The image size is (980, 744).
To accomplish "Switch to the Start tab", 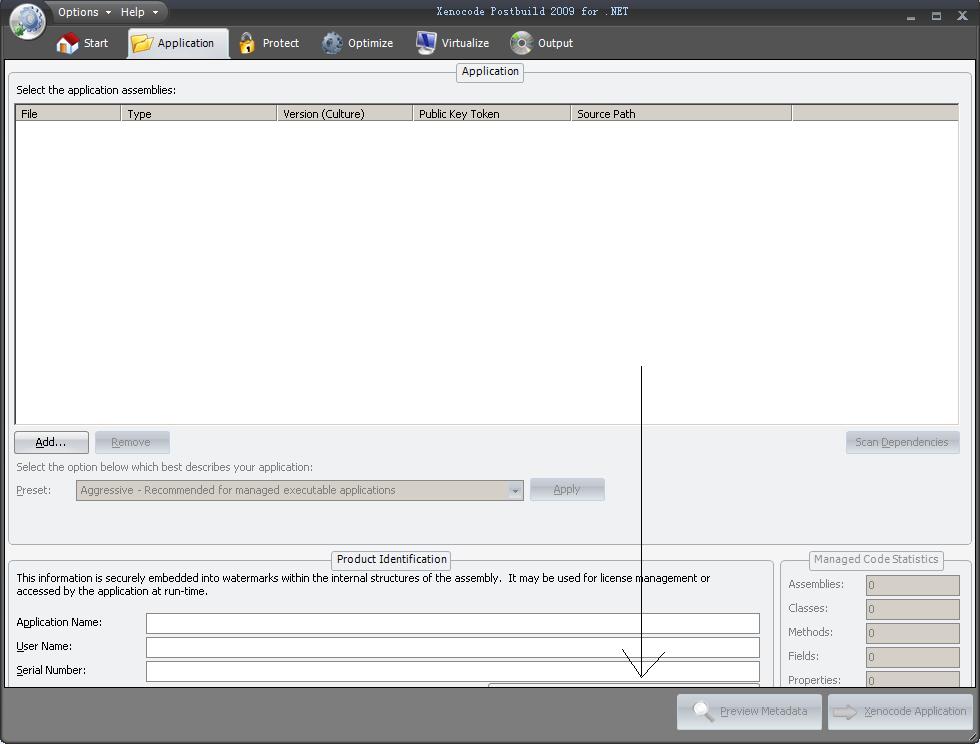I will 82,43.
